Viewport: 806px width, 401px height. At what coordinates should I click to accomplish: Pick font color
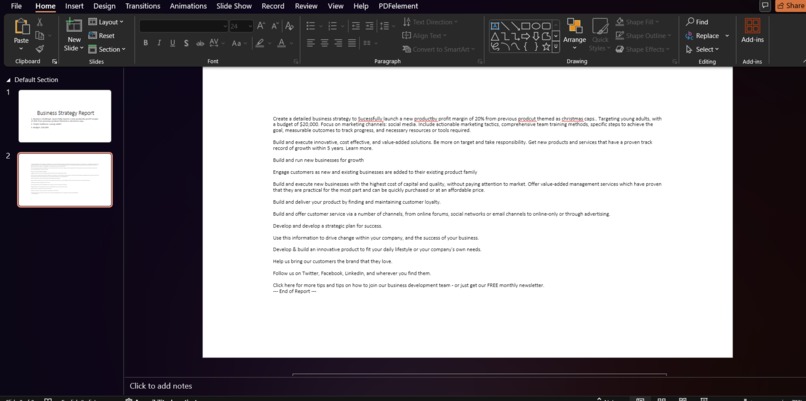tap(282, 43)
